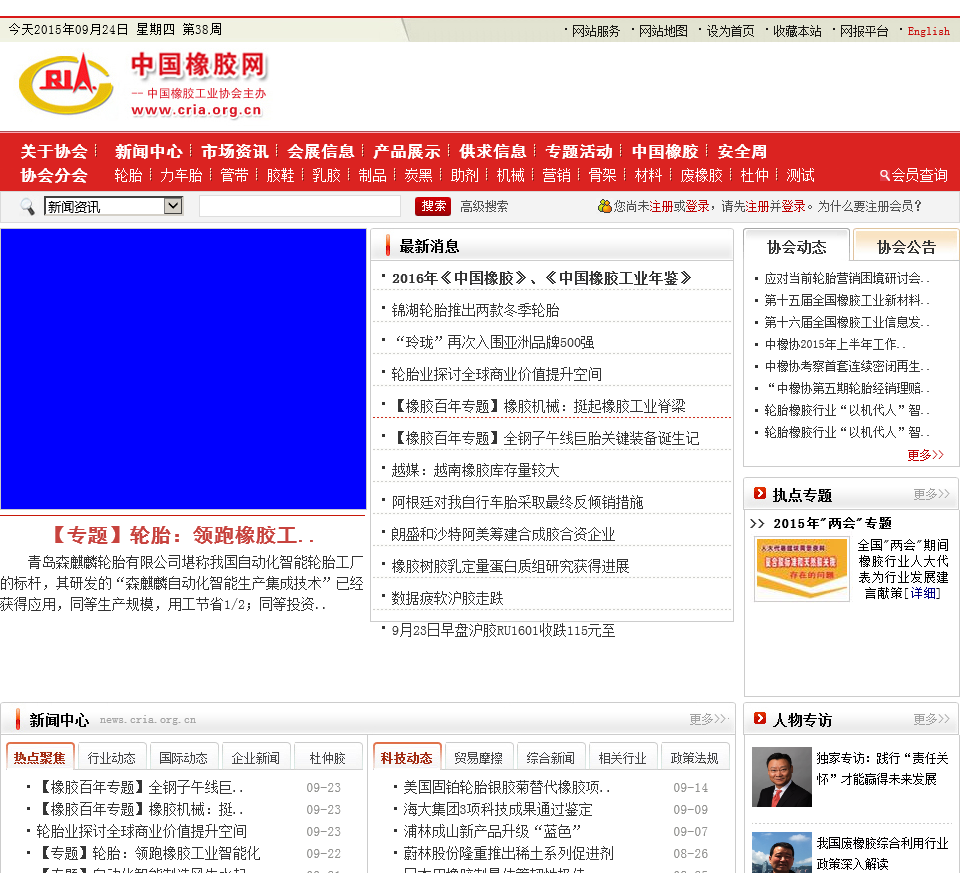Viewport: 960px width, 873px height.
Task: Click into the search keyword input field
Action: pos(300,206)
